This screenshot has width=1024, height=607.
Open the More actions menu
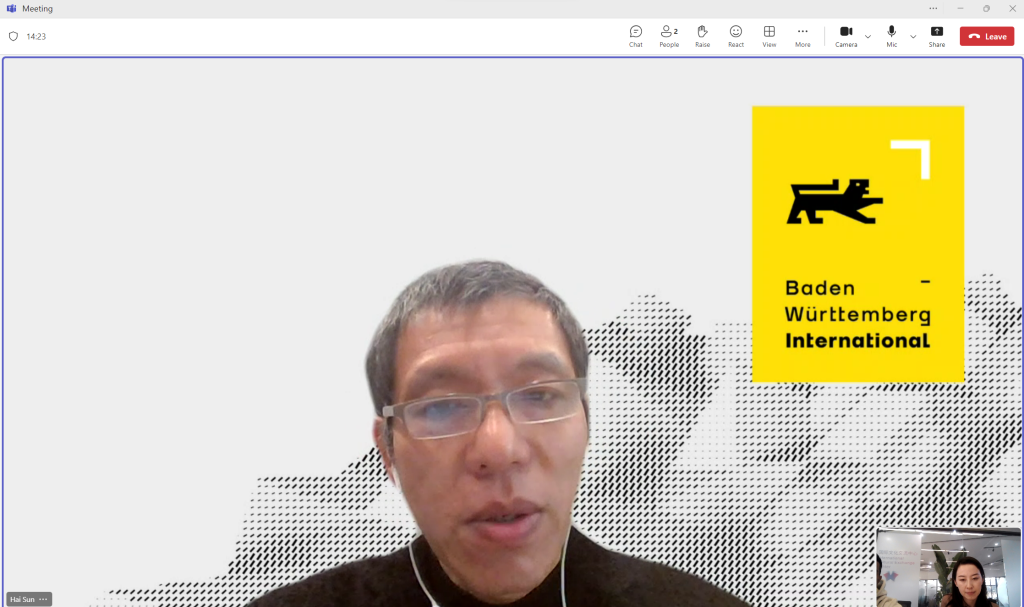click(x=803, y=36)
